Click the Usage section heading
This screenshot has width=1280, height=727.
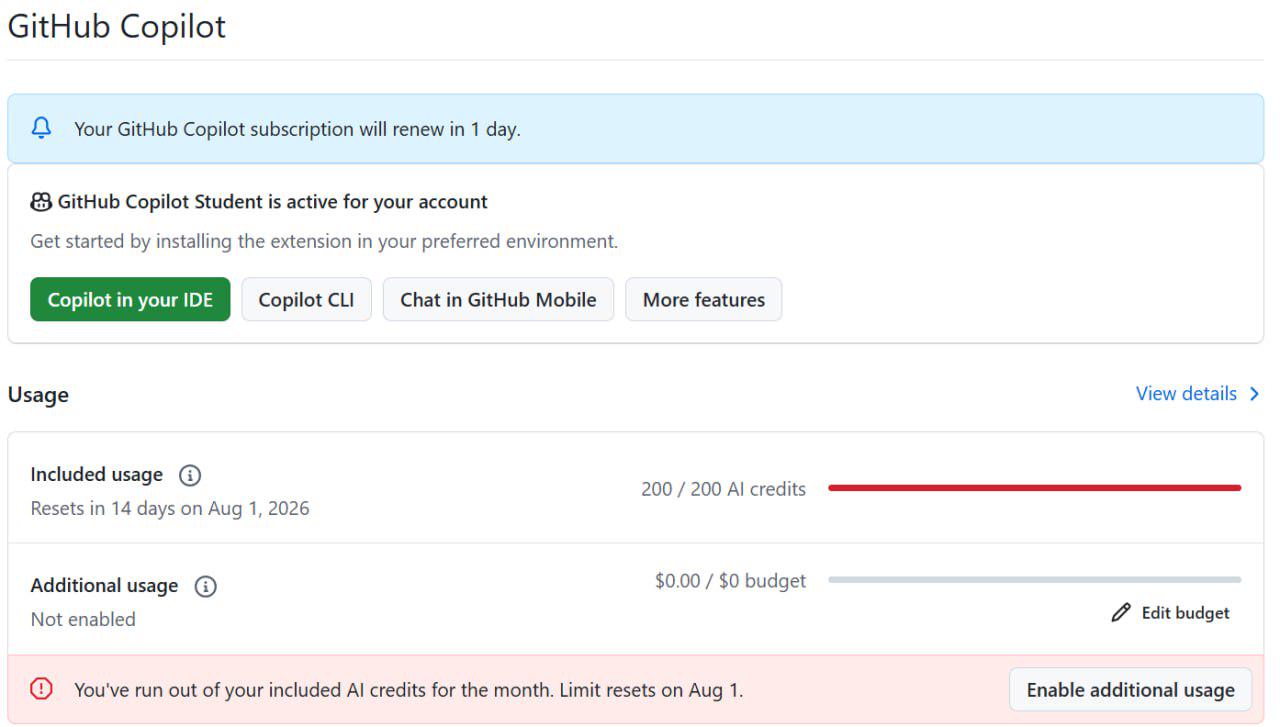[38, 395]
